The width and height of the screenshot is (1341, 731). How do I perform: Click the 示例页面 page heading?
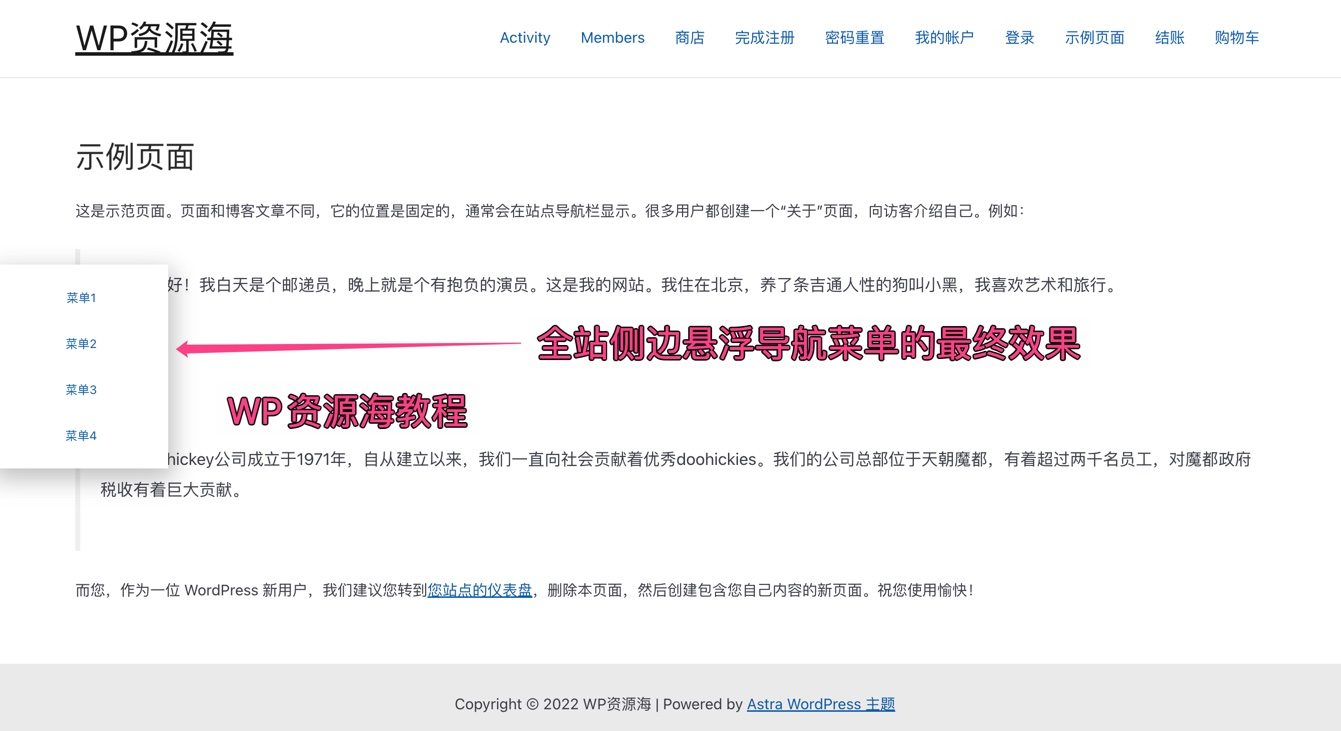135,157
